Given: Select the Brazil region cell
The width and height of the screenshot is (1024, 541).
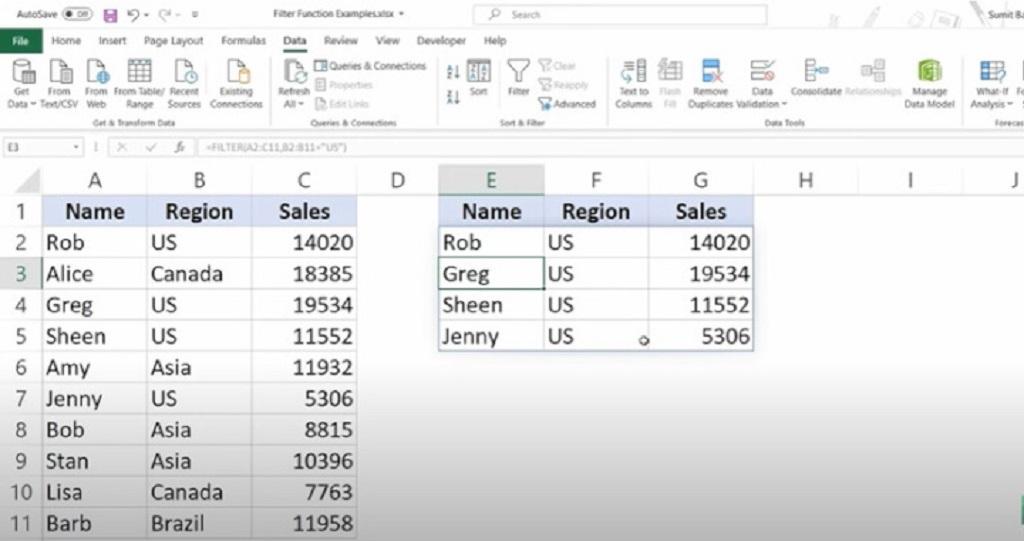Looking at the screenshot, I should [199, 523].
